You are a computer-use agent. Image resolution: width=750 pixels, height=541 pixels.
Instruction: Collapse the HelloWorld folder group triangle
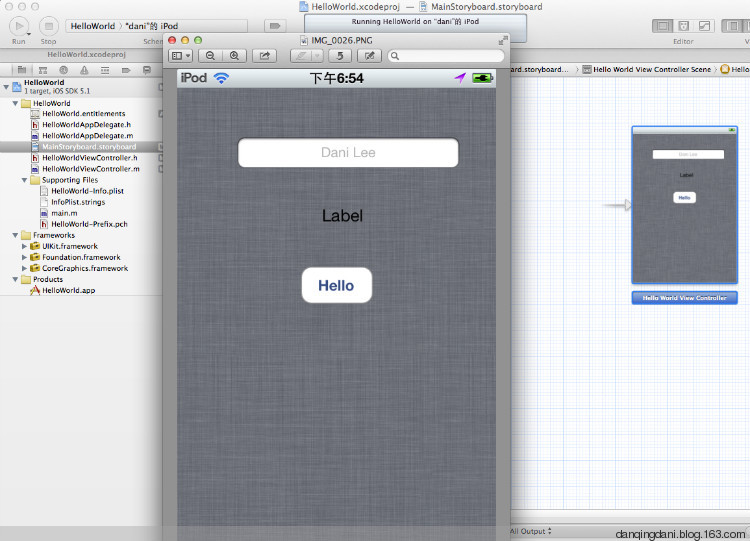(x=15, y=103)
